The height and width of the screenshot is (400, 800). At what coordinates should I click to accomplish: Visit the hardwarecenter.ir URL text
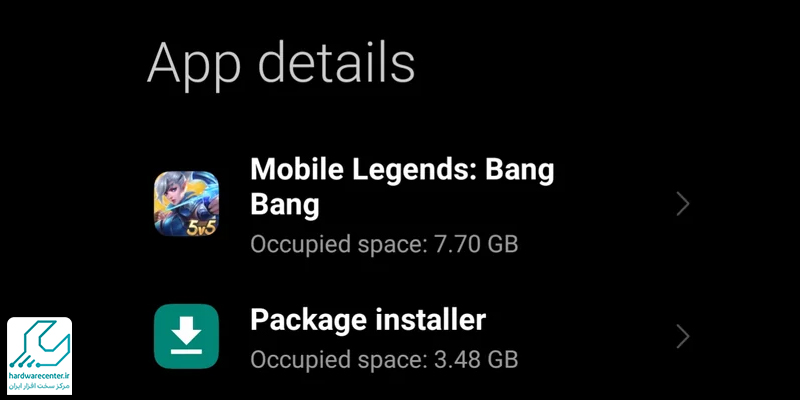pos(39,376)
